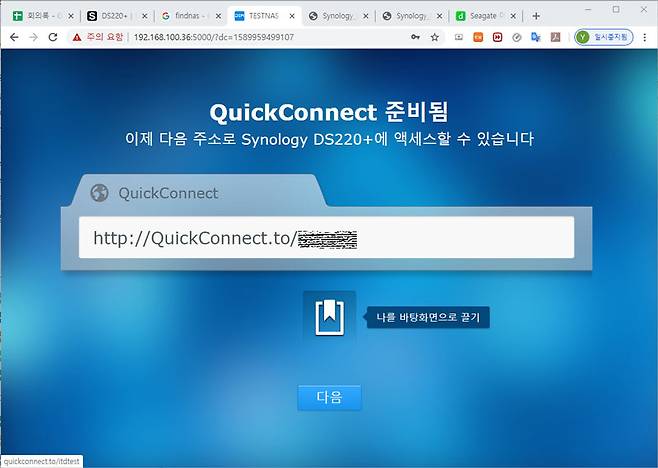Click the Seagate tab green favicon

461,16
